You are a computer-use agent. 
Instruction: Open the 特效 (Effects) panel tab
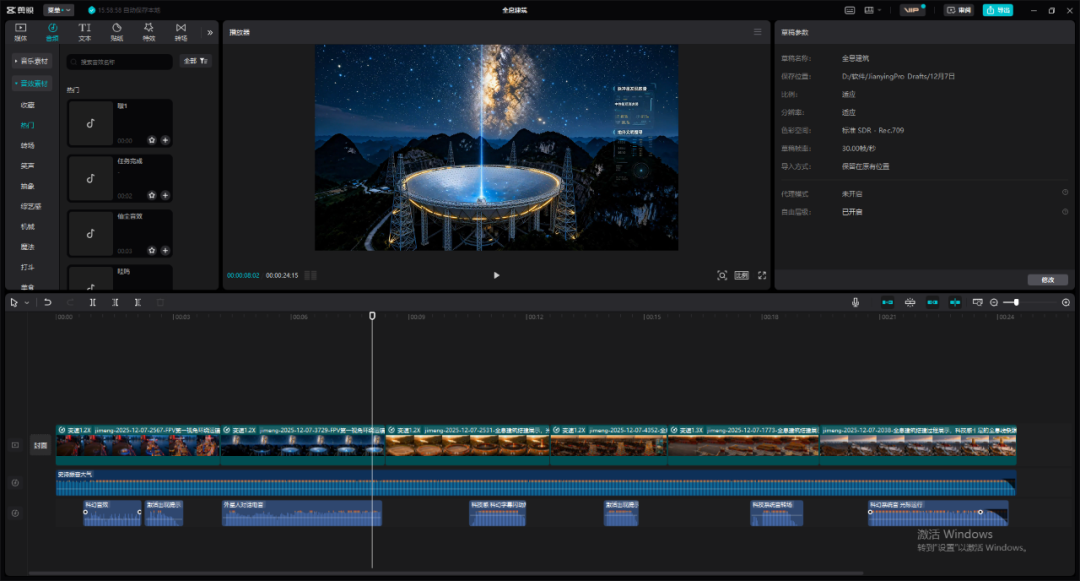click(x=148, y=31)
